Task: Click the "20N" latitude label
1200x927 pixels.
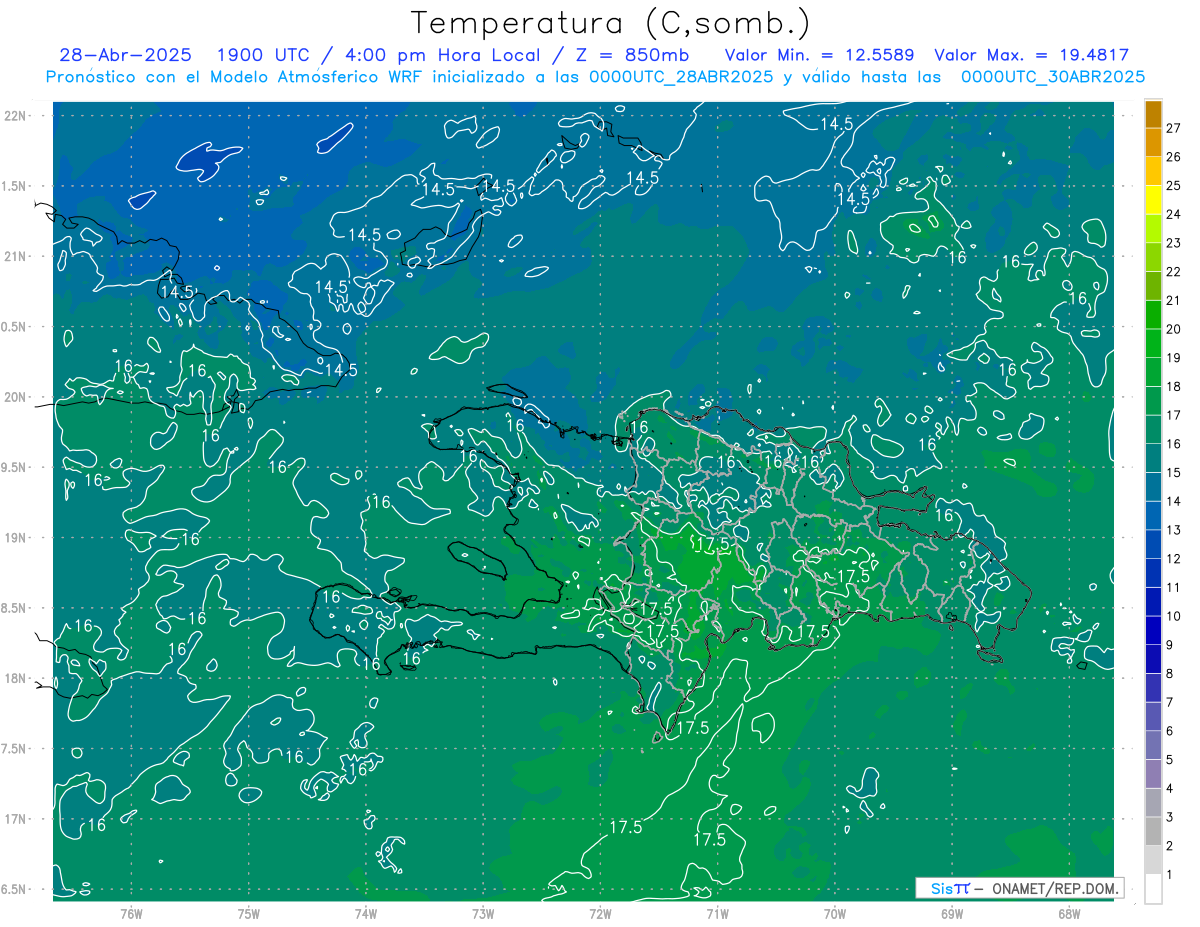Action: pos(15,397)
